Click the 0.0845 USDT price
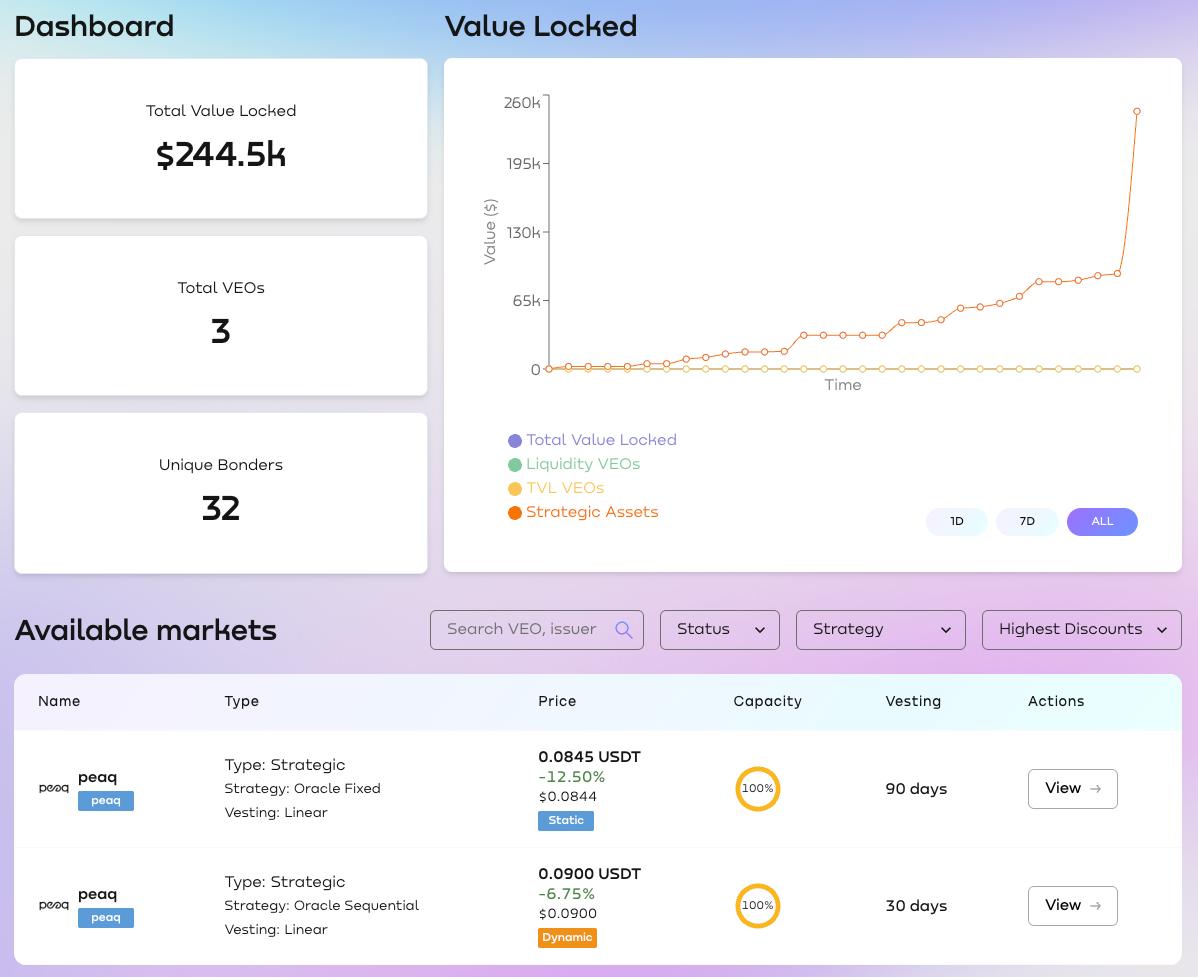 tap(589, 757)
